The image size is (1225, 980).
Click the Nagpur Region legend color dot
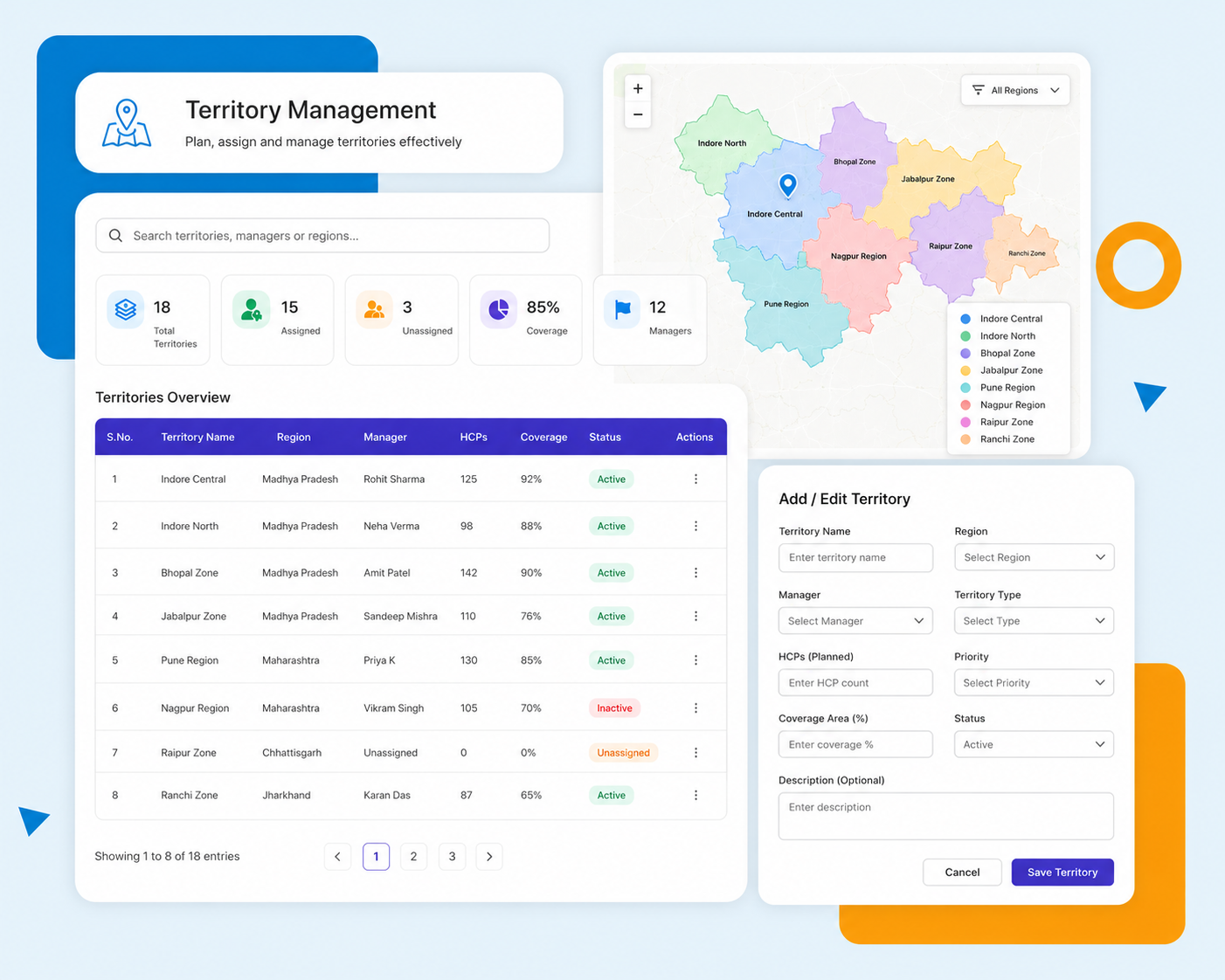[965, 405]
